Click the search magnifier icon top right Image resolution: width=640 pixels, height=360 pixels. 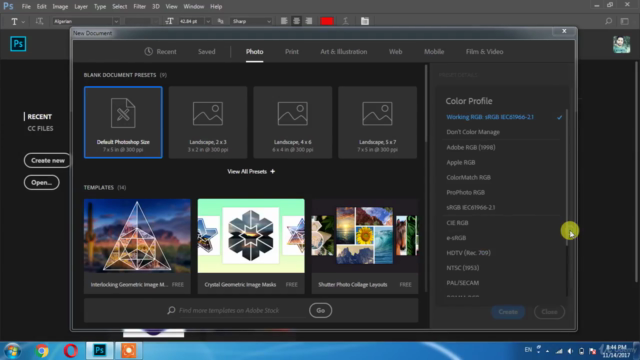[609, 21]
